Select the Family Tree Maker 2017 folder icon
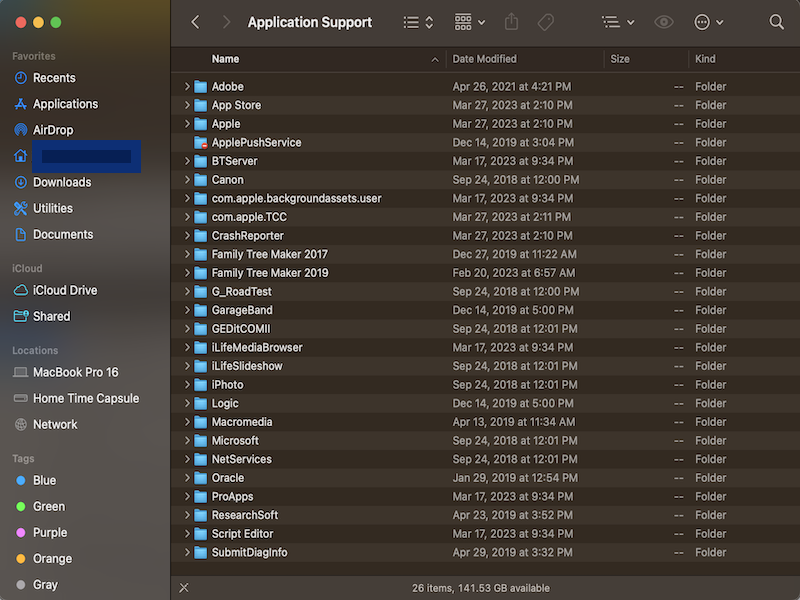 (201, 255)
